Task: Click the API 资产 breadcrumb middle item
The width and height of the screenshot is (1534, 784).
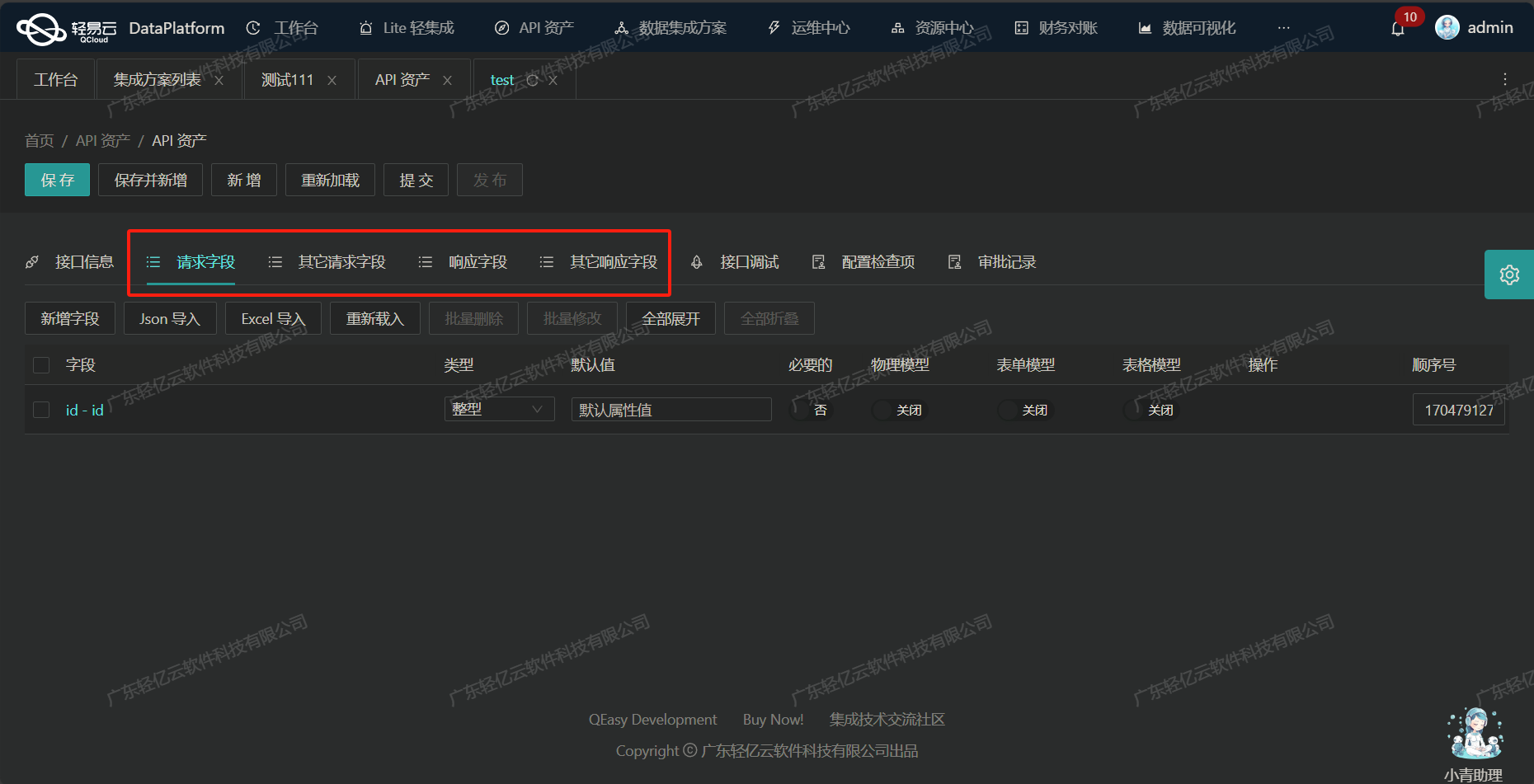Action: 103,141
